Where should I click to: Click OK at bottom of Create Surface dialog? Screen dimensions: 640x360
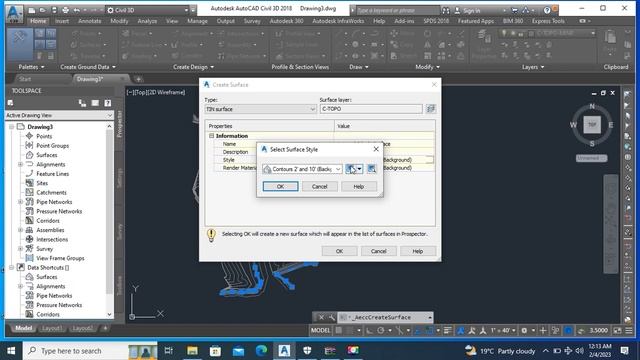coord(339,251)
